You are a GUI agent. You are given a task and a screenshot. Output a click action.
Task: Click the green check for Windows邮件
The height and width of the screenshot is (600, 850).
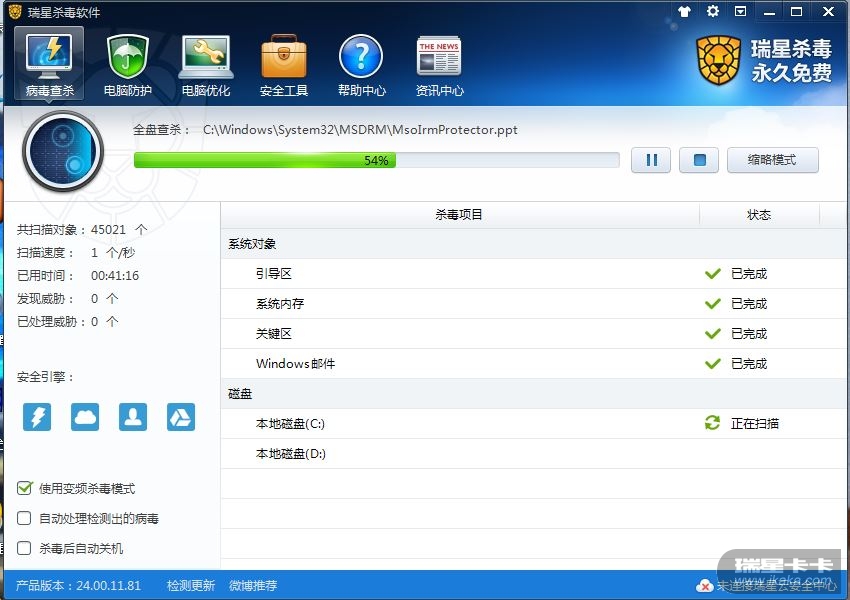click(x=713, y=363)
